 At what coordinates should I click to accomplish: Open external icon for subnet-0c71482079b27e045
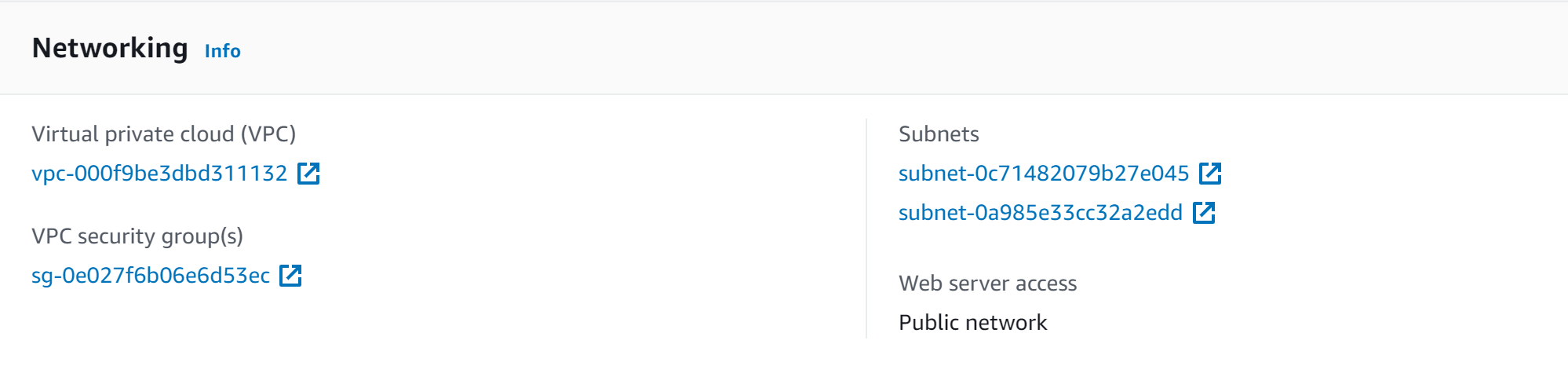[1210, 174]
